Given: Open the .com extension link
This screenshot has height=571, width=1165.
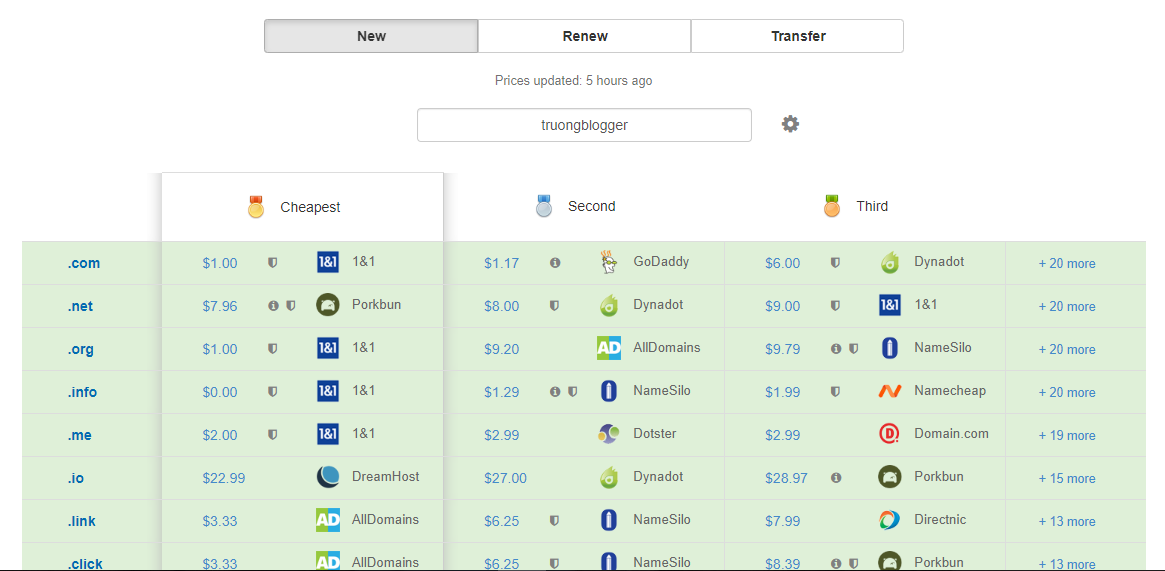Looking at the screenshot, I should click(x=83, y=264).
